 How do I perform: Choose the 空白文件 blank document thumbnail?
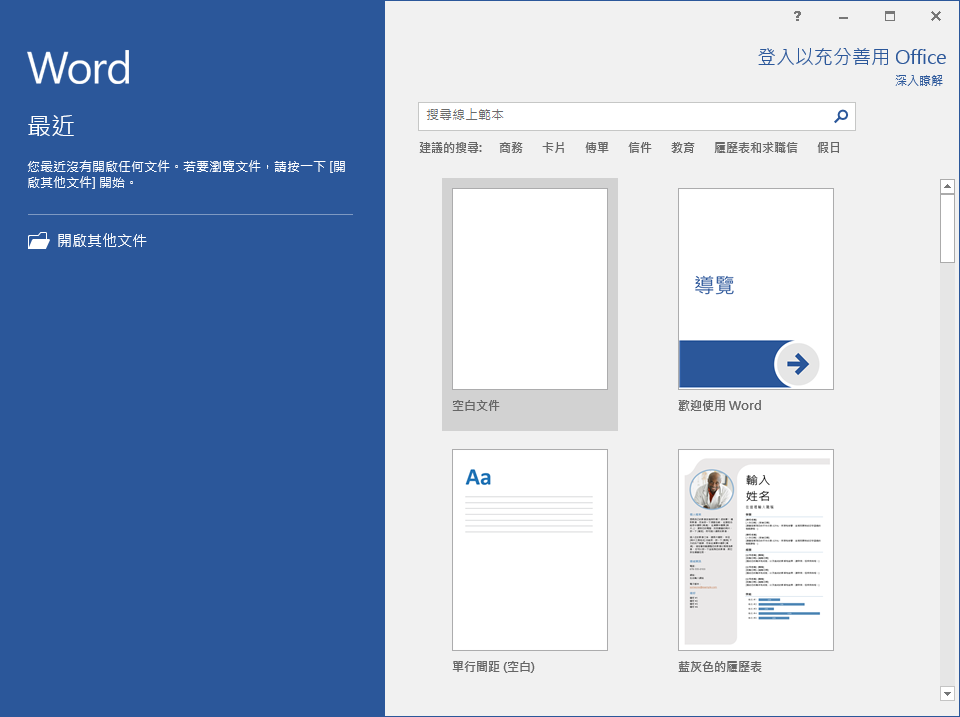tap(530, 289)
